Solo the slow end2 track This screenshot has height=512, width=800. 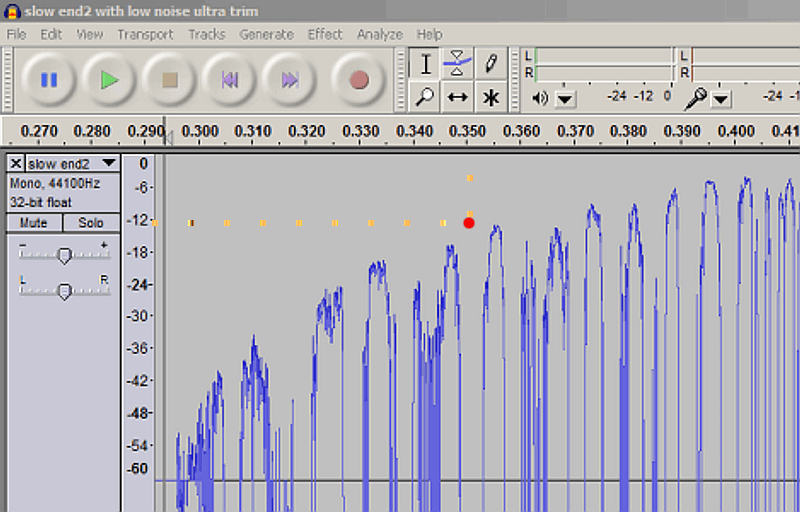91,223
